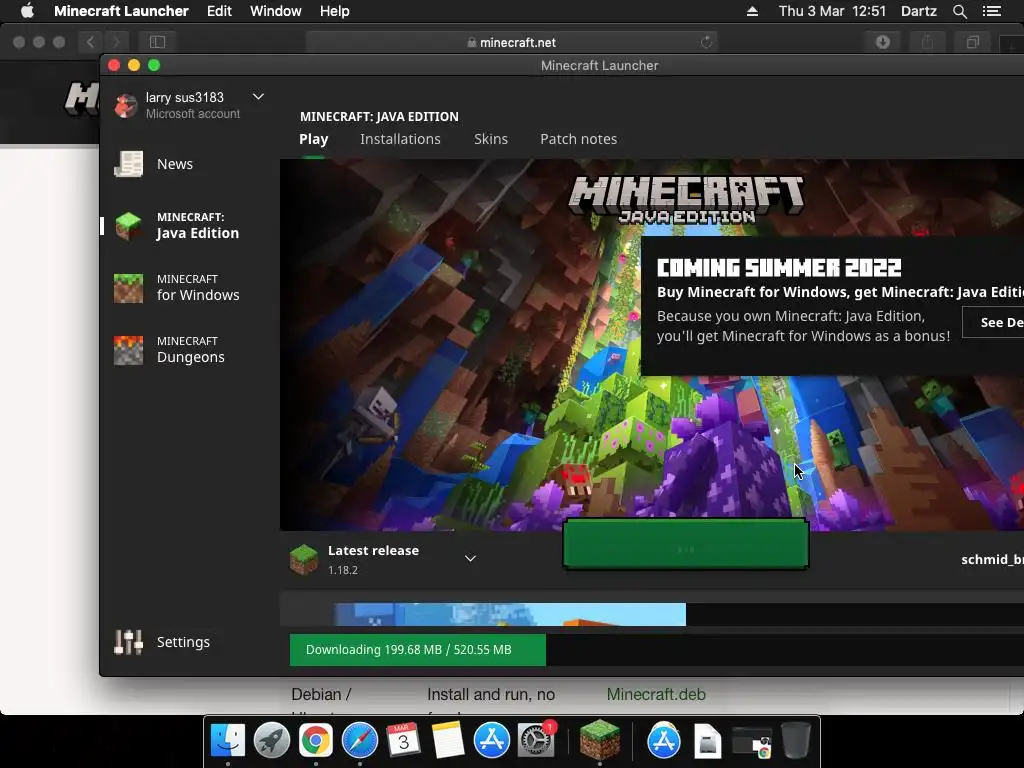Open Finder from the Dock

[x=228, y=741]
